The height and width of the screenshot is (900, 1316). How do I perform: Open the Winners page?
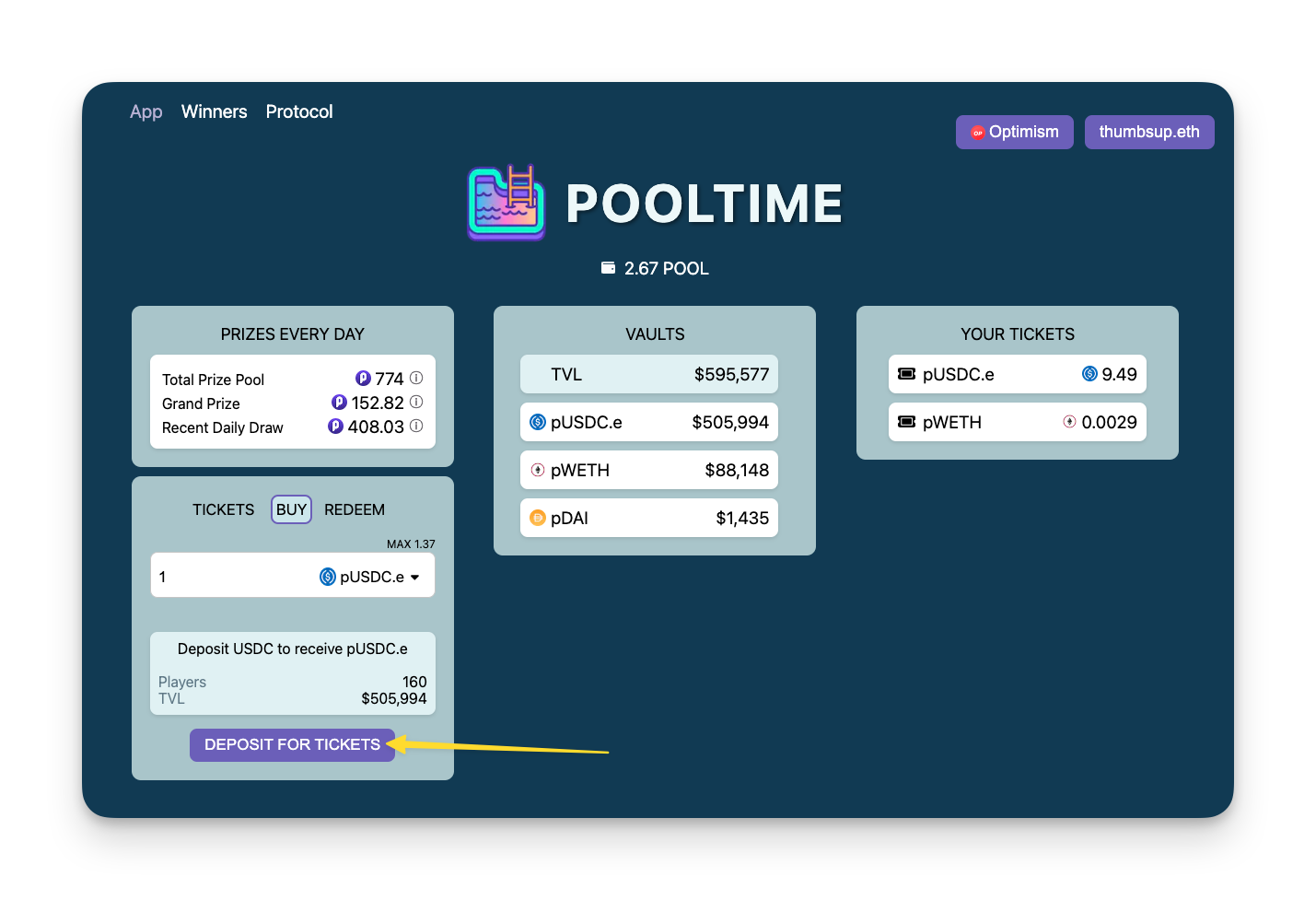coord(214,111)
